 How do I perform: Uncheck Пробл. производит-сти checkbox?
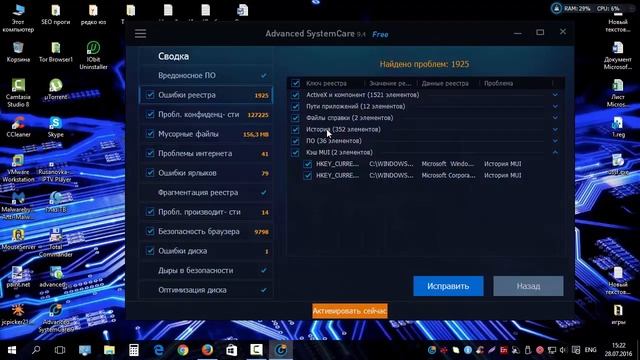(x=150, y=212)
